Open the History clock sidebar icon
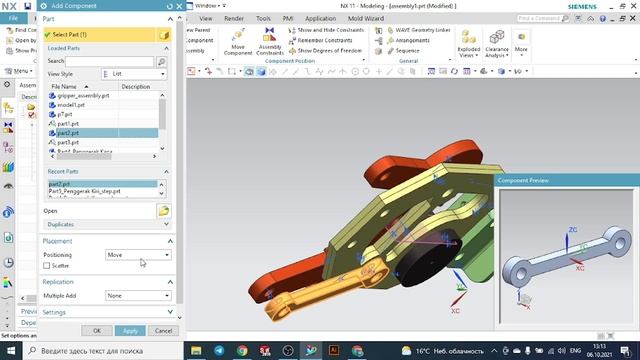This screenshot has width=640, height=360. (8, 262)
